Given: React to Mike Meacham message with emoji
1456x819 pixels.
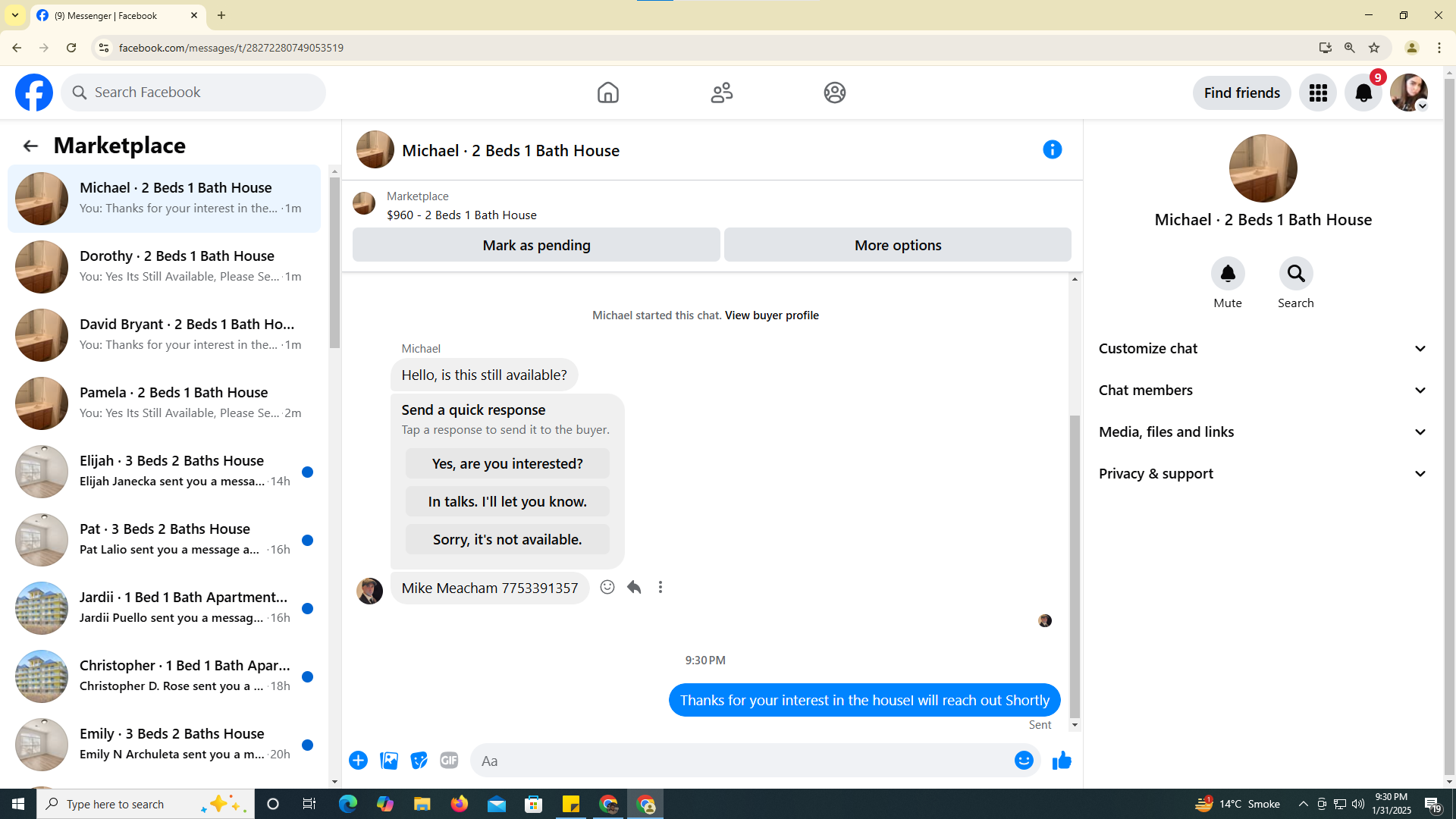Looking at the screenshot, I should coord(607,587).
